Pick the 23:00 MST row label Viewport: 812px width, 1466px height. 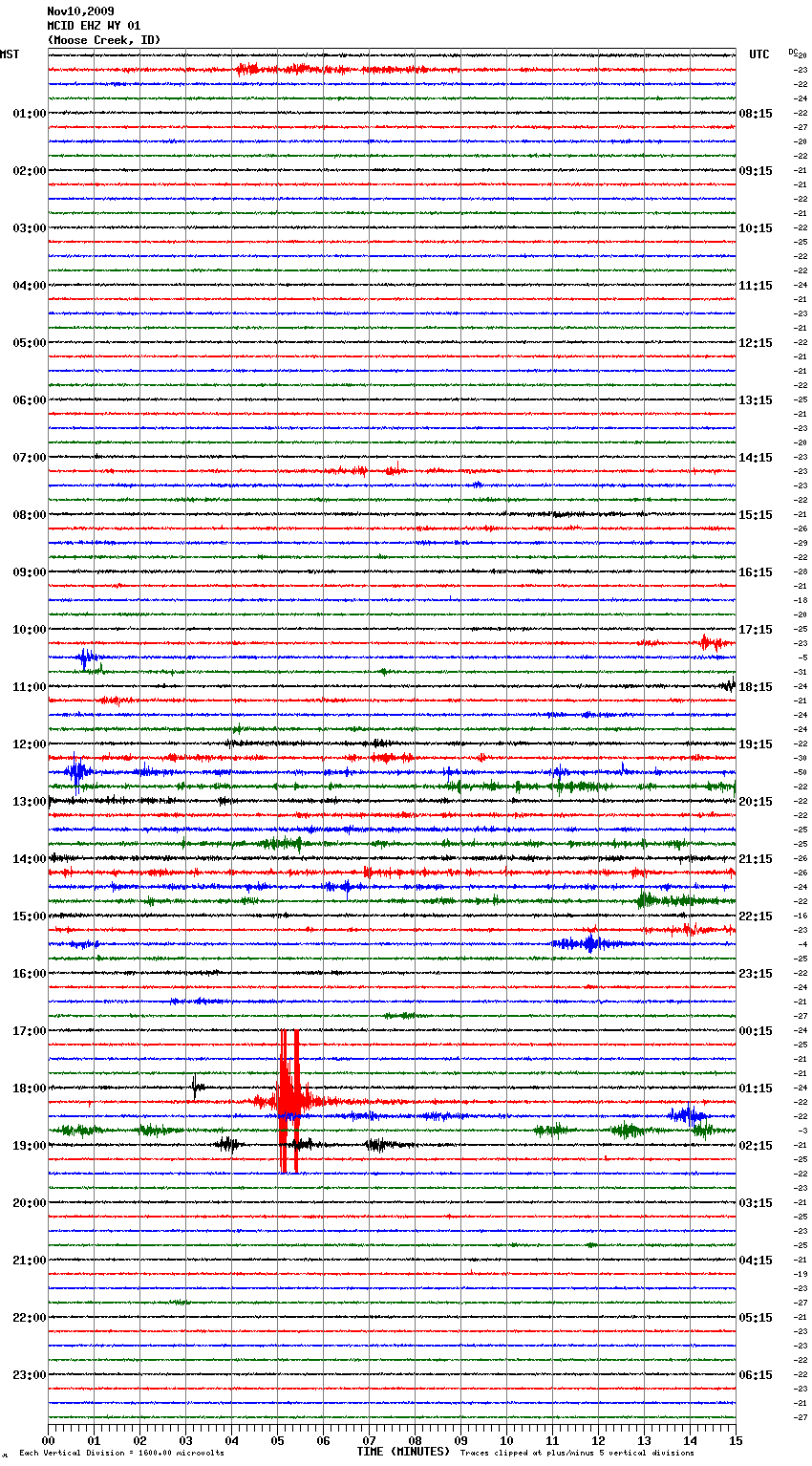[29, 1375]
